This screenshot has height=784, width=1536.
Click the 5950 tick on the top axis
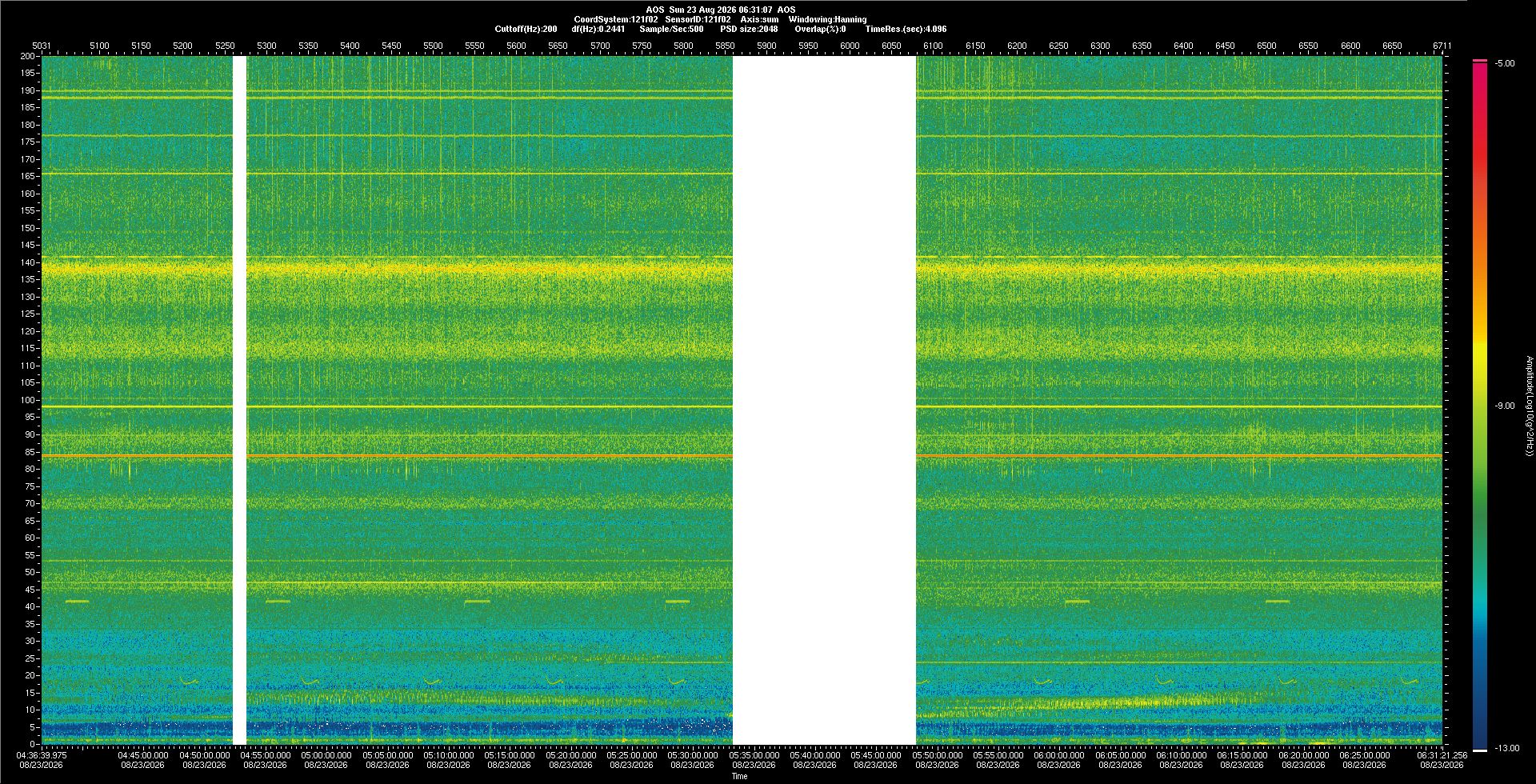pyautogui.click(x=808, y=46)
